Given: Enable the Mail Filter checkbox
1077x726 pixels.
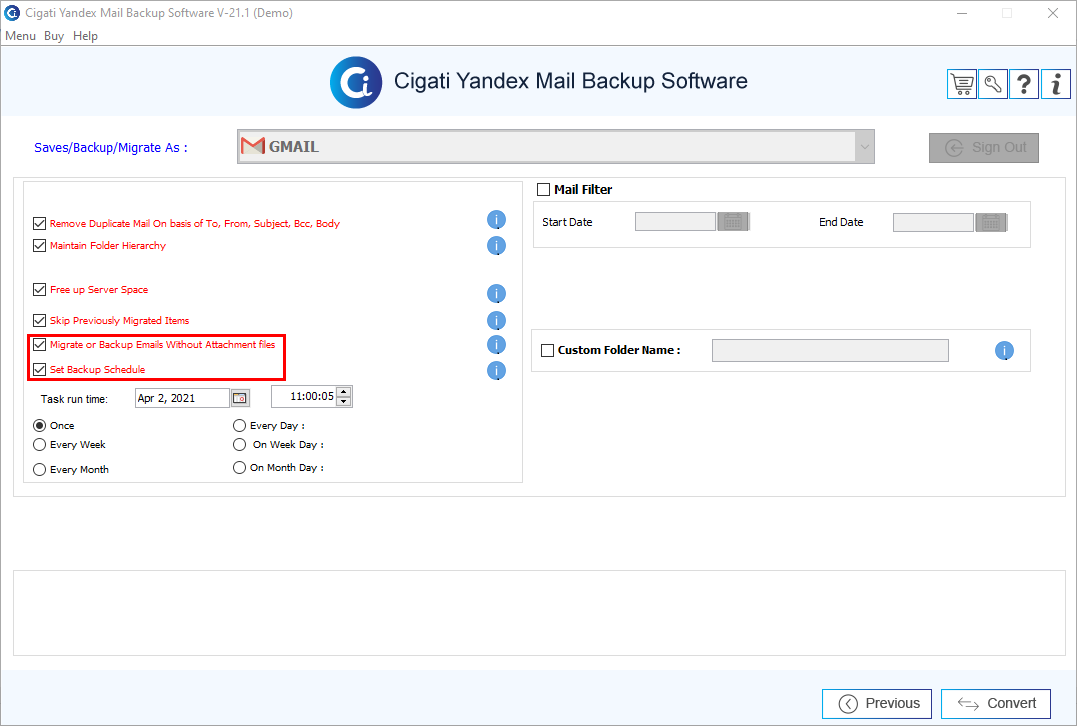Looking at the screenshot, I should (x=543, y=190).
